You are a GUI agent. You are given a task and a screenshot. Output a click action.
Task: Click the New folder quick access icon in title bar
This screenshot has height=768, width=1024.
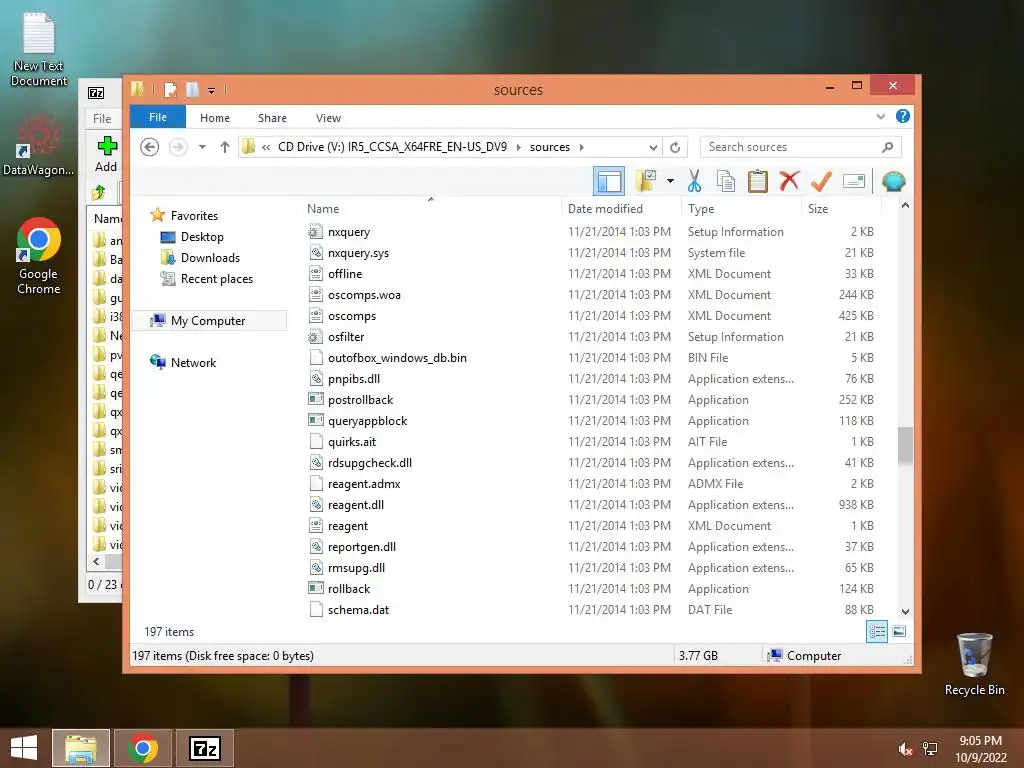click(192, 89)
